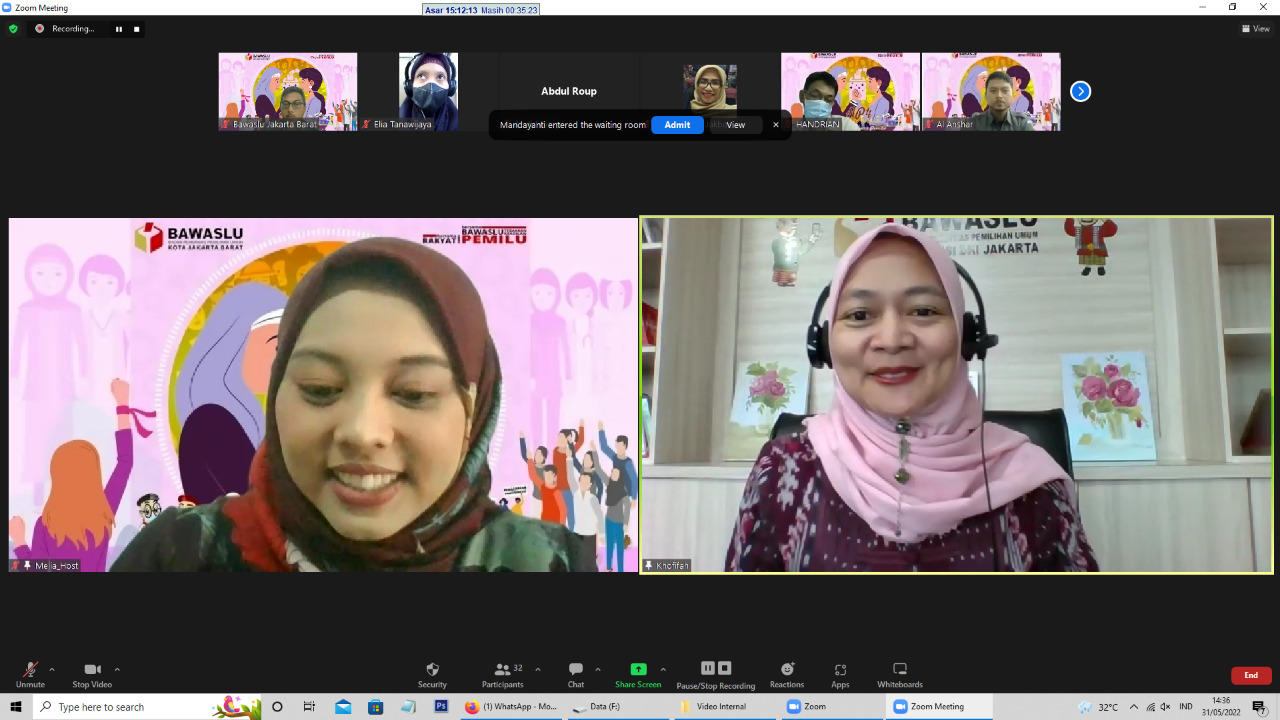Open the Participants panel
This screenshot has height=720, width=1280.
(502, 675)
